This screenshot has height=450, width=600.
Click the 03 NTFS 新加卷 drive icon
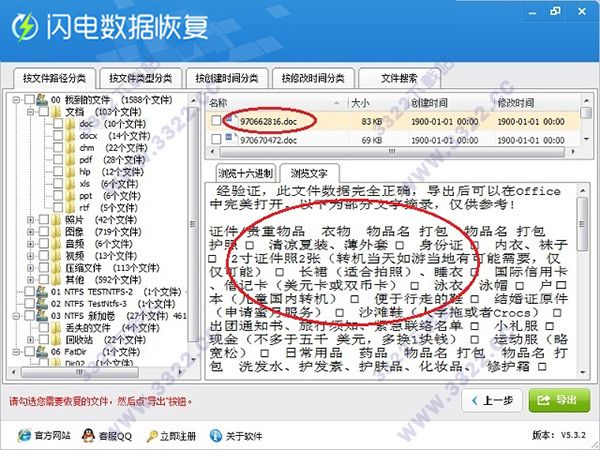42,316
